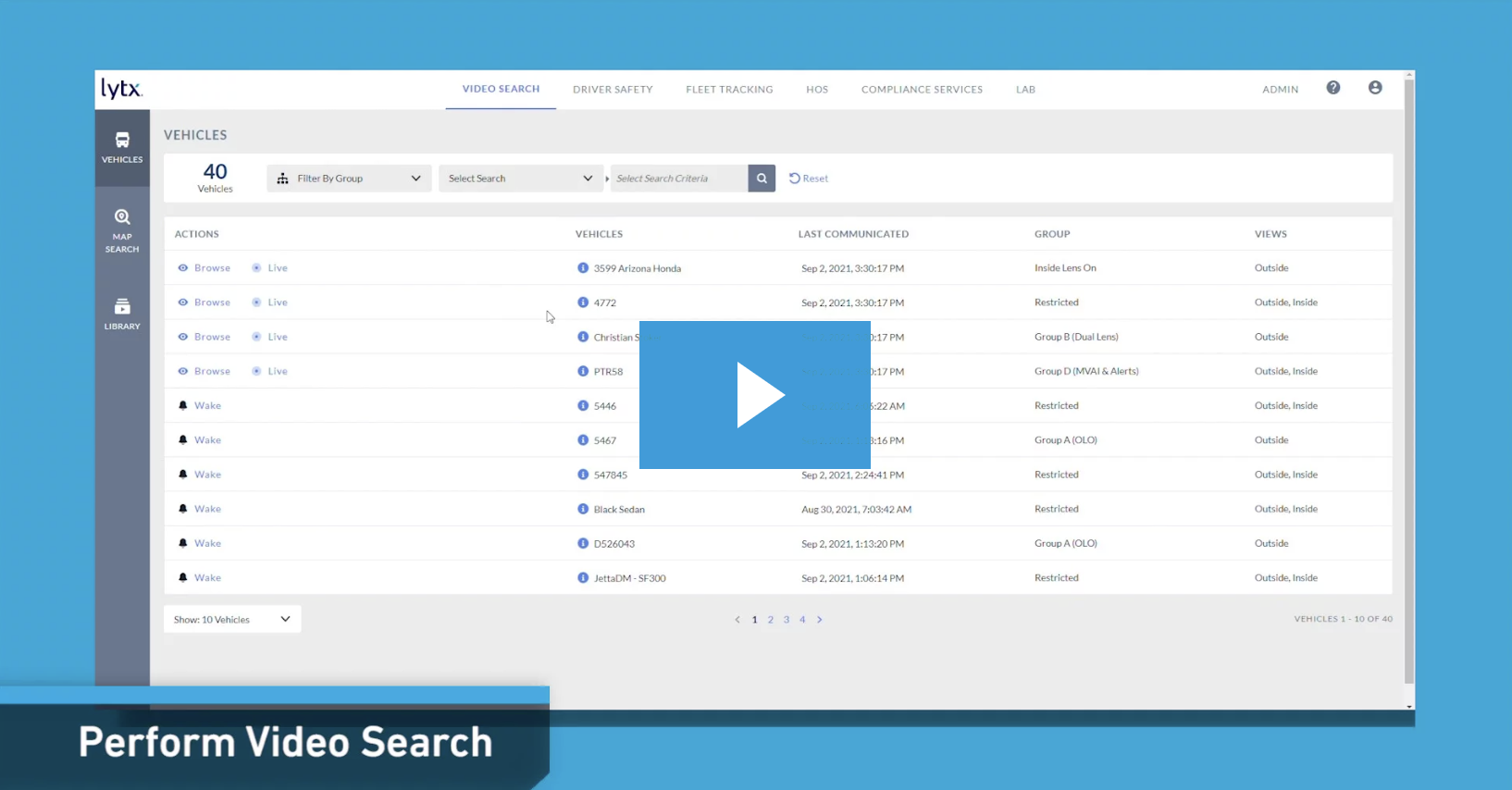The image size is (1512, 790).
Task: Open the Select Search dropdown
Action: coord(520,179)
